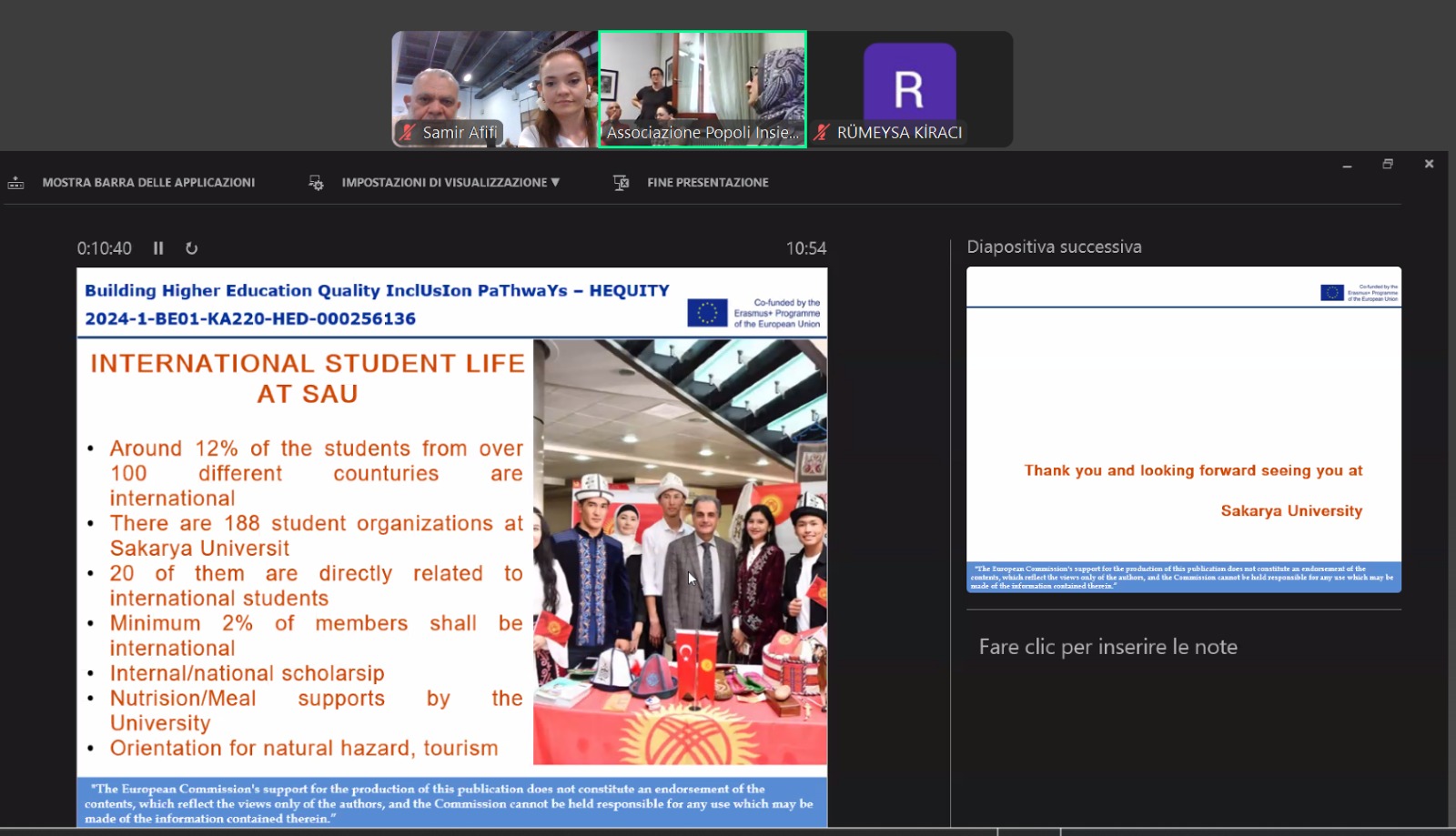Pause the presentation timer

click(x=158, y=248)
